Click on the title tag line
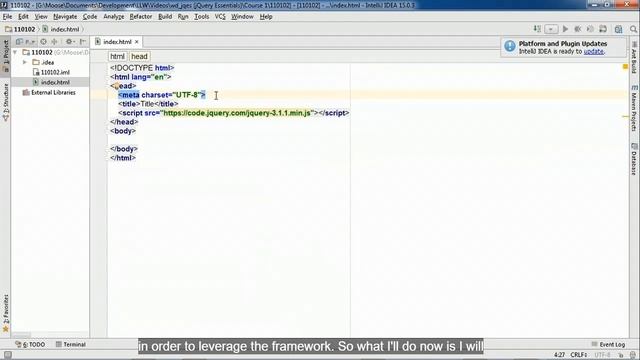Viewport: 640px width, 360px height. pyautogui.click(x=148, y=104)
